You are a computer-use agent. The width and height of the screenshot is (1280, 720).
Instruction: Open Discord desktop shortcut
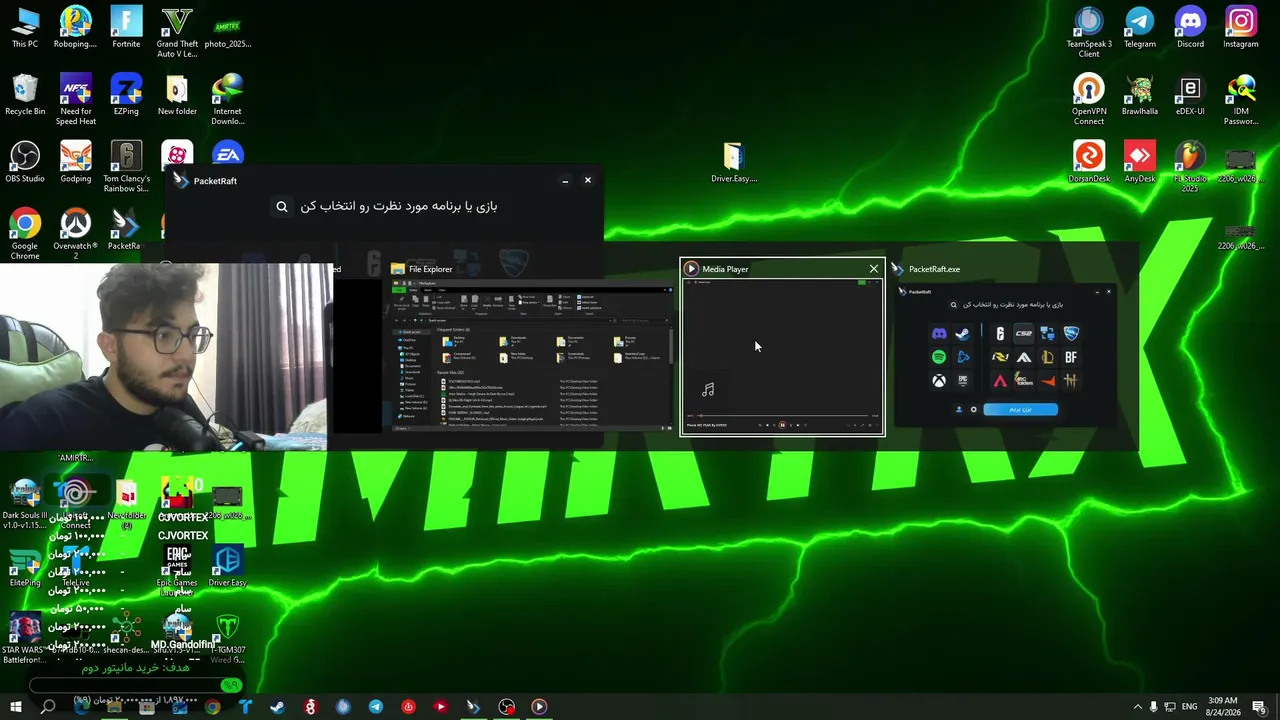(1190, 28)
